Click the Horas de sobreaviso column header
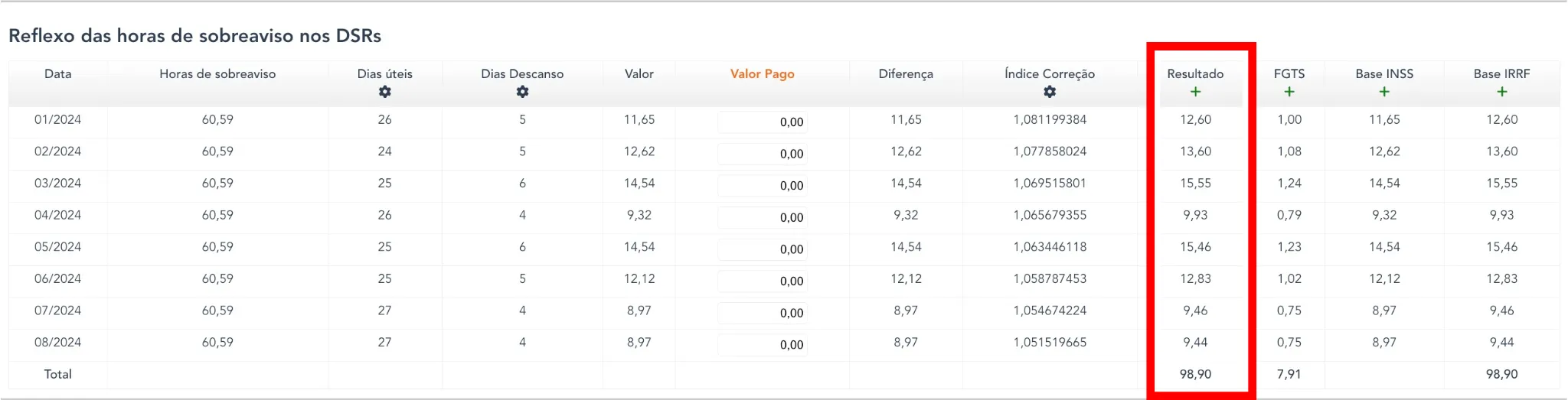 pyautogui.click(x=217, y=74)
